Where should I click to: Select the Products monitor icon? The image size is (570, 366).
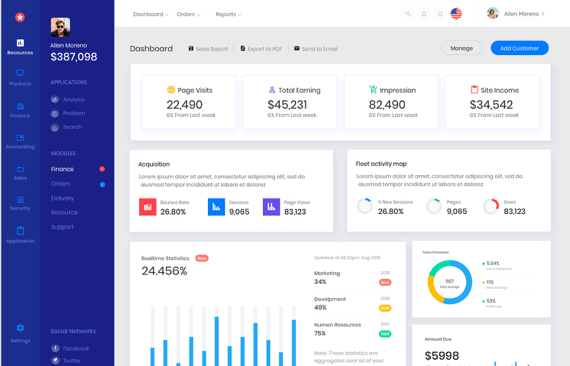click(x=20, y=73)
